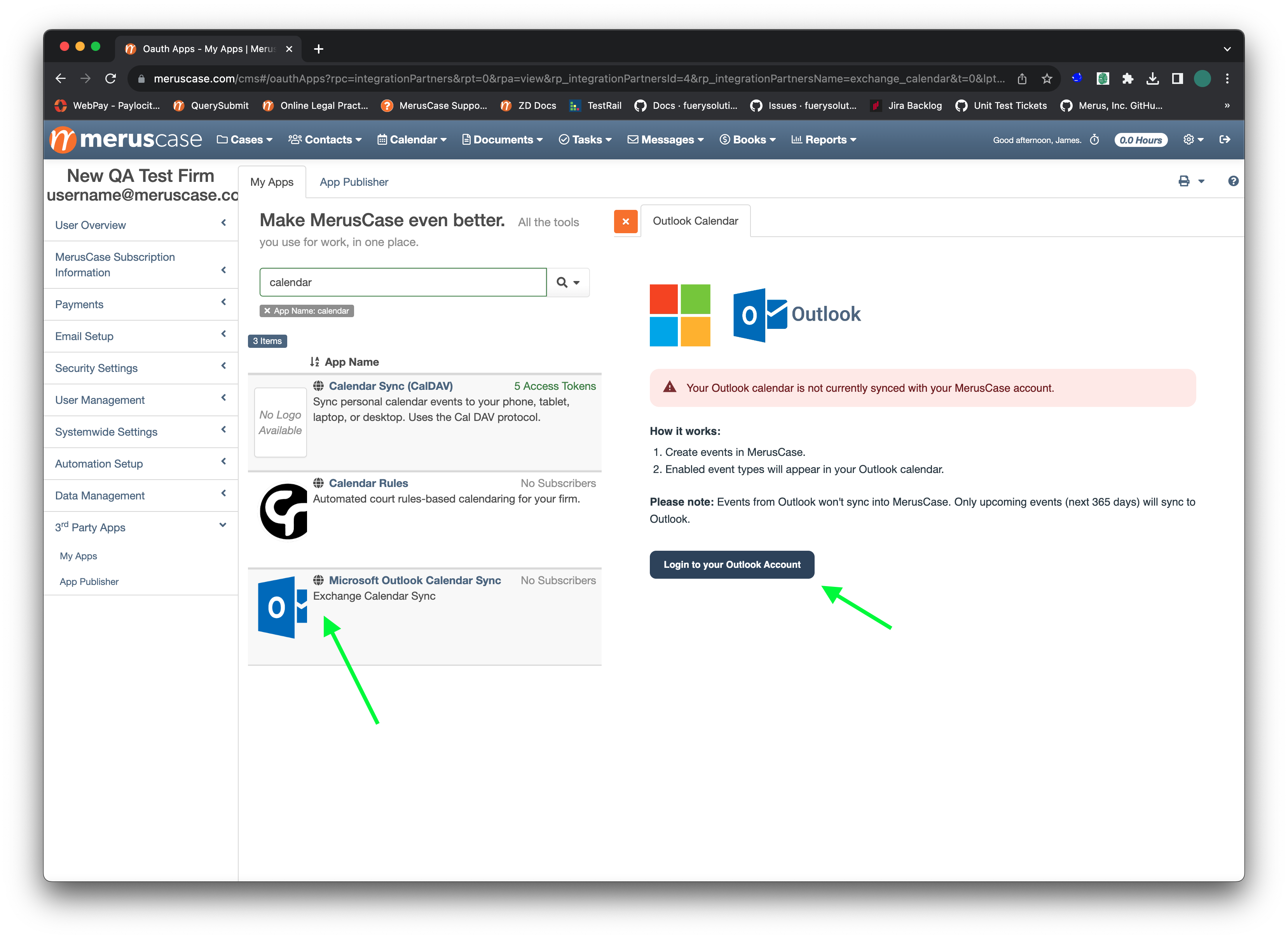The image size is (1288, 939).
Task: Reload the page
Action: point(110,79)
